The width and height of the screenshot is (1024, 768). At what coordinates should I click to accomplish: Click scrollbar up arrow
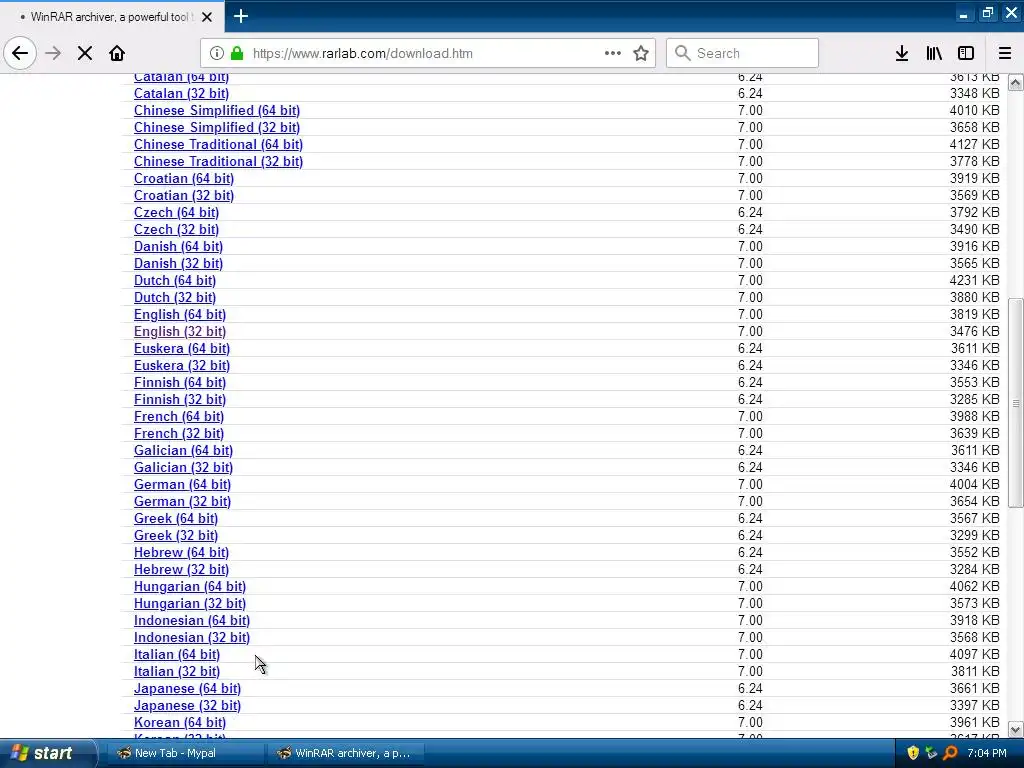coord(1016,83)
